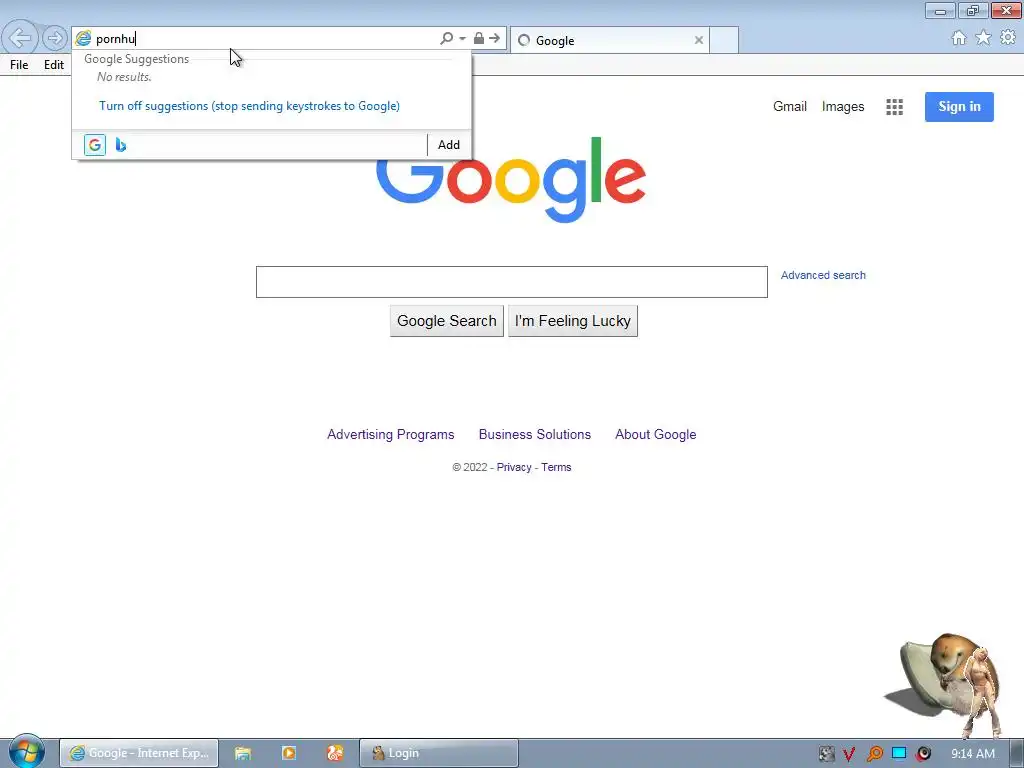Open the Privacy link
The width and height of the screenshot is (1024, 768).
tap(514, 468)
